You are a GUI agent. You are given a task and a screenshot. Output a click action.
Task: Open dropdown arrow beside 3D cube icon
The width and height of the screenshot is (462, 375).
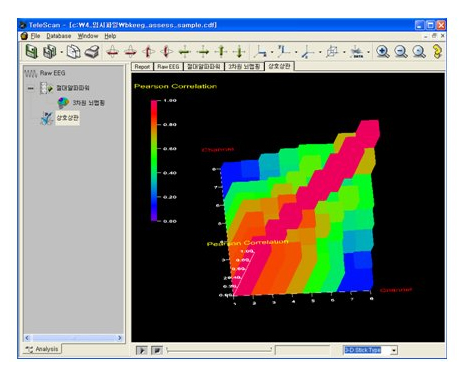pyautogui.click(x=344, y=52)
